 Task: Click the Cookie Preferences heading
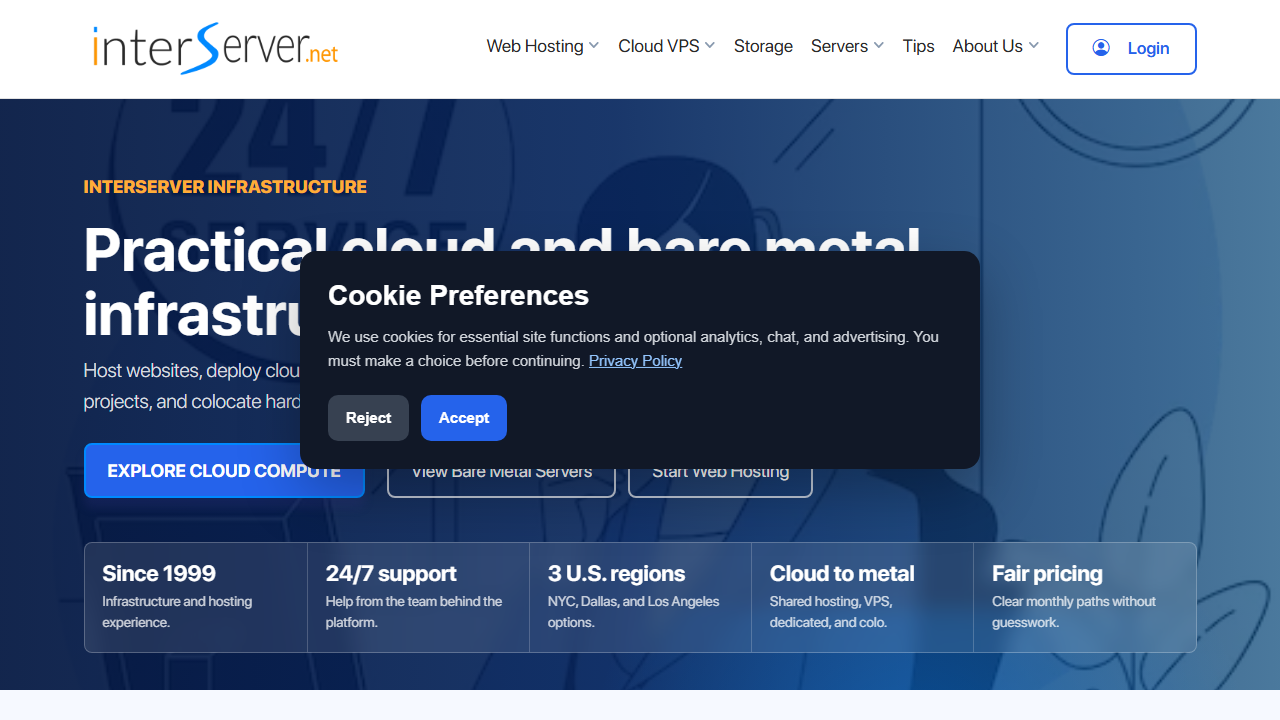[458, 296]
